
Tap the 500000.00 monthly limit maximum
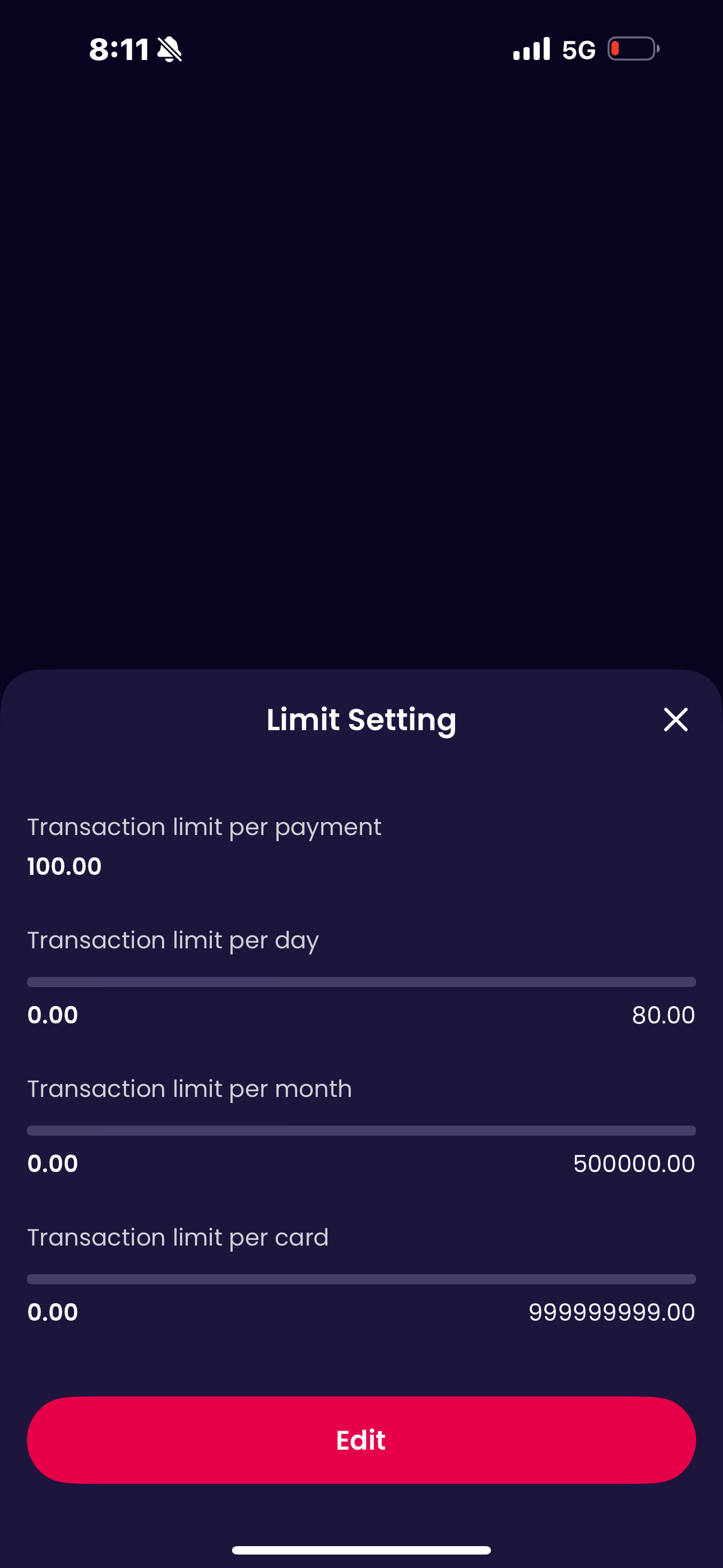pos(633,1163)
